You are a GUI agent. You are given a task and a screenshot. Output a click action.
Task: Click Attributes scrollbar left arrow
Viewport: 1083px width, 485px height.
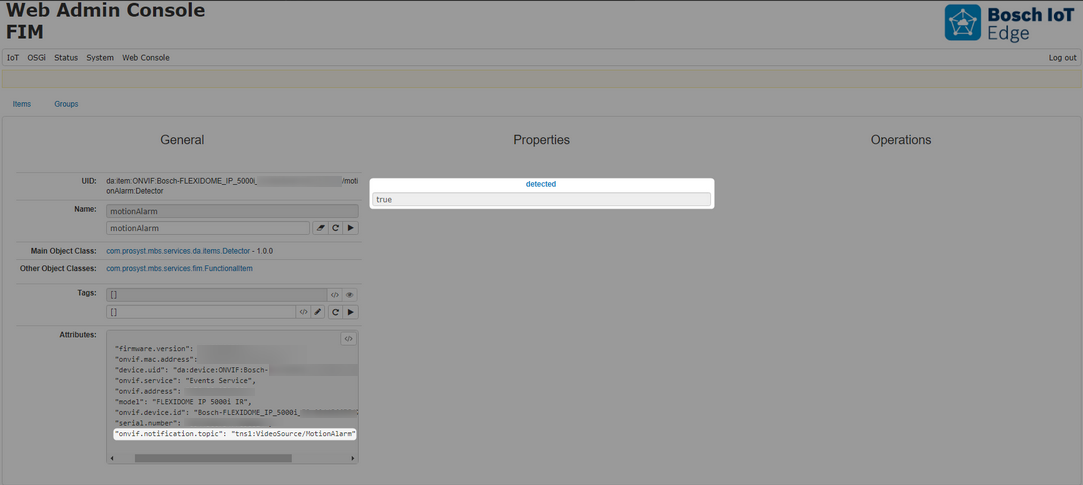pyautogui.click(x=112, y=458)
